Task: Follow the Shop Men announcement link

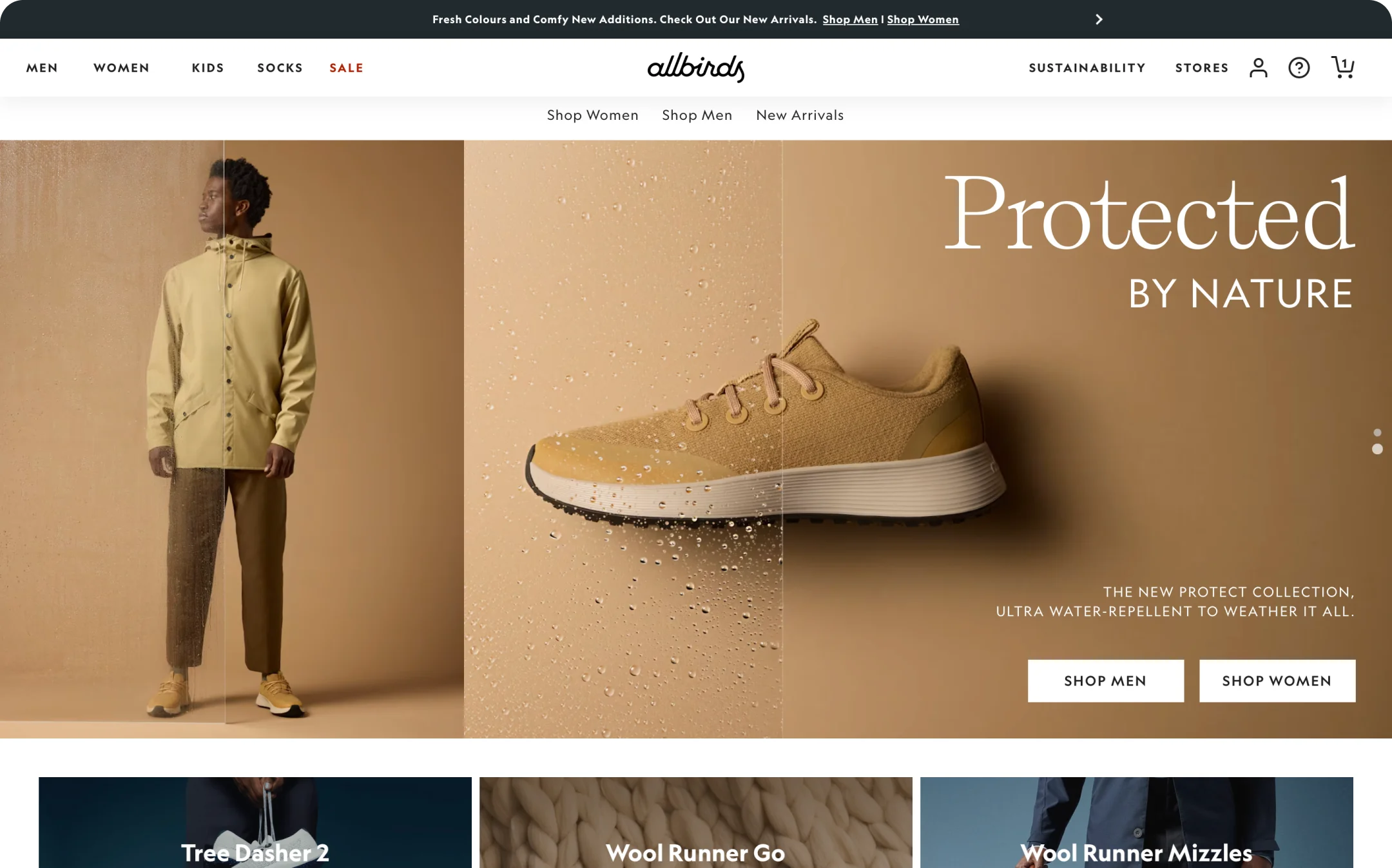Action: tap(849, 19)
